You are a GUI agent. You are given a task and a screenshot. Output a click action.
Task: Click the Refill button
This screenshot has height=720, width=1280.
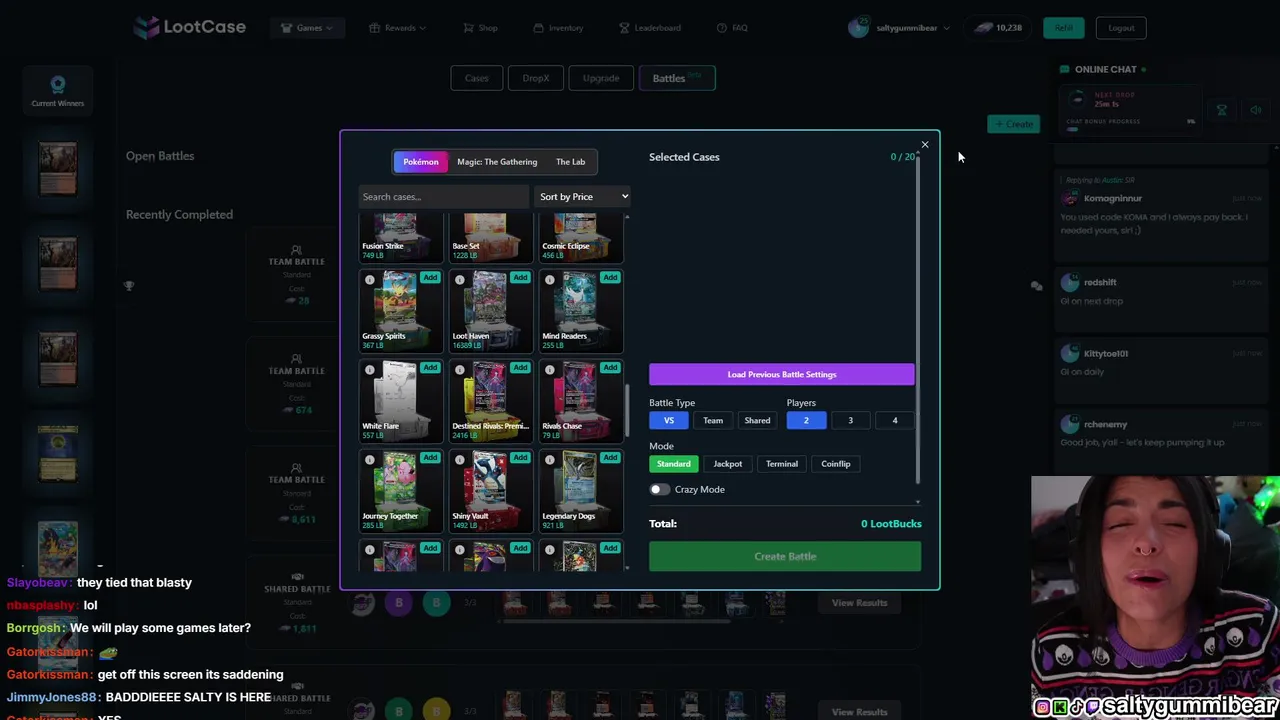pos(1063,28)
